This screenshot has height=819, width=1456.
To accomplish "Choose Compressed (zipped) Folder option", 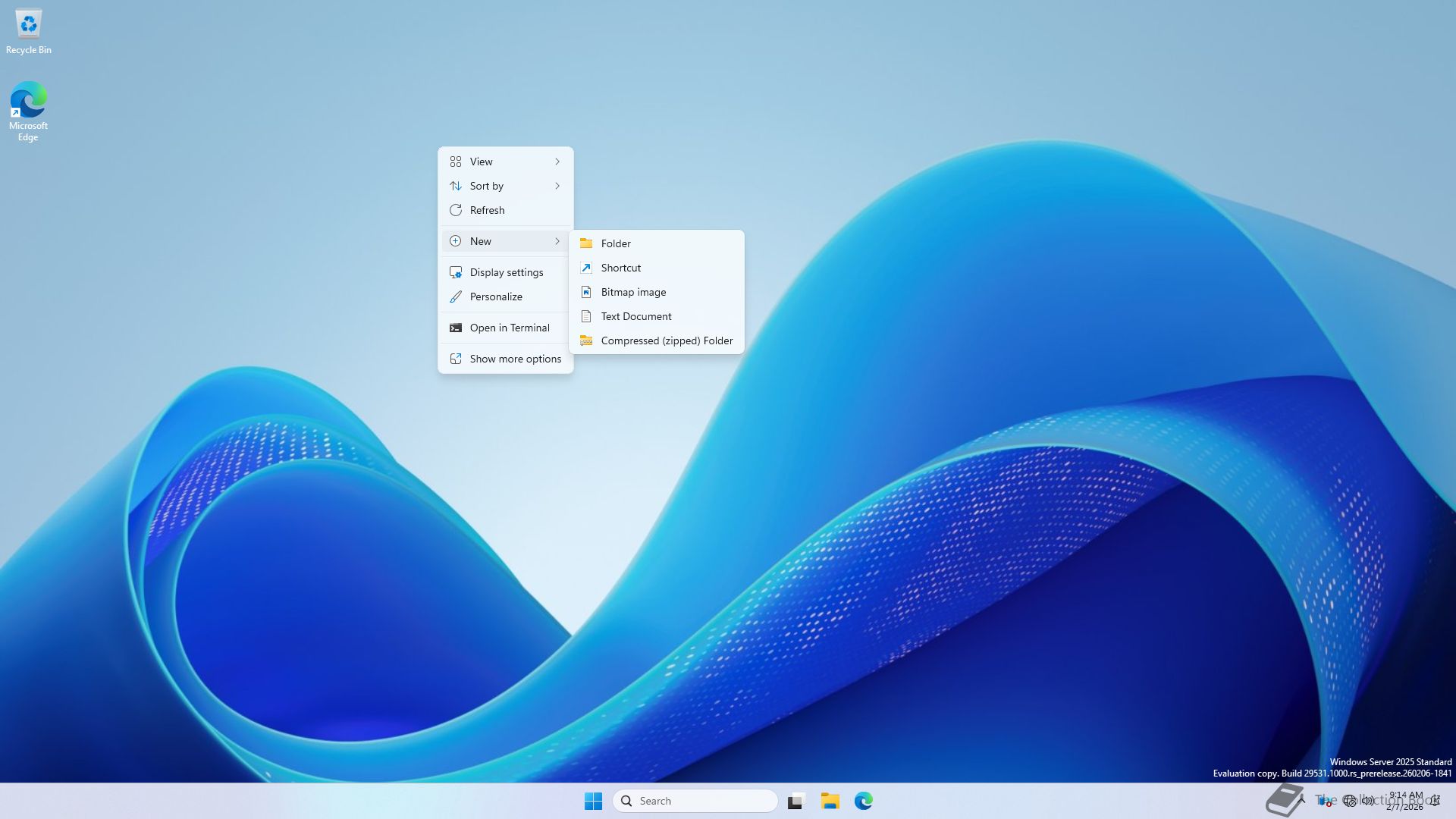I will point(666,340).
